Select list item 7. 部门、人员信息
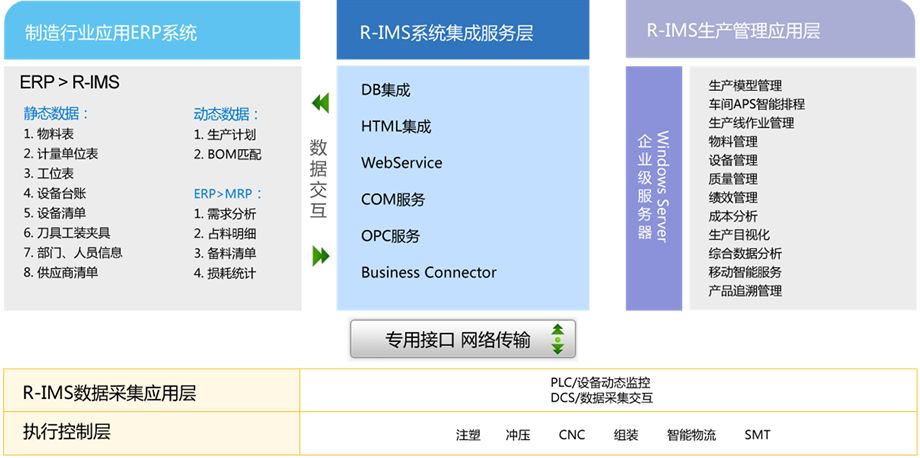This screenshot has height=458, width=920. (73, 253)
